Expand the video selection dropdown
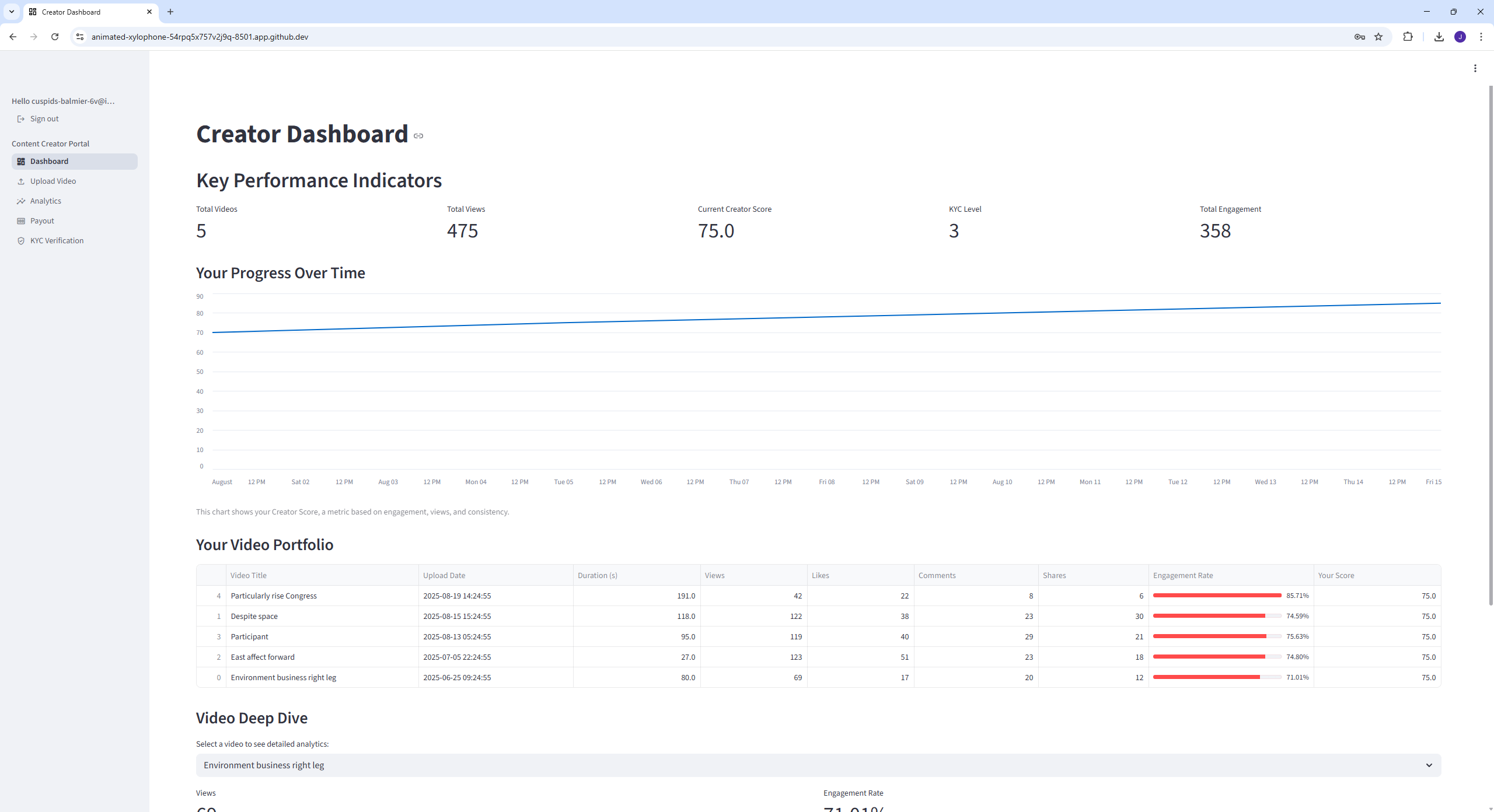The width and height of the screenshot is (1494, 812). coord(818,765)
